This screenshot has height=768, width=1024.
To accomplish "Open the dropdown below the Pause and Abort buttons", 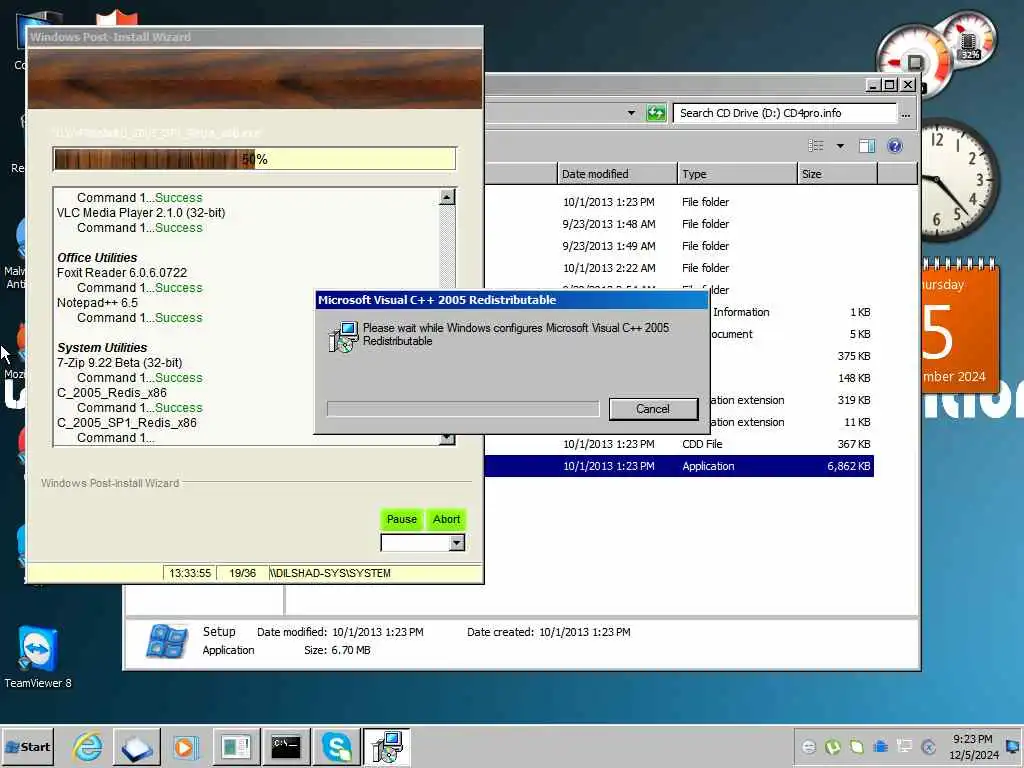I will pos(456,543).
